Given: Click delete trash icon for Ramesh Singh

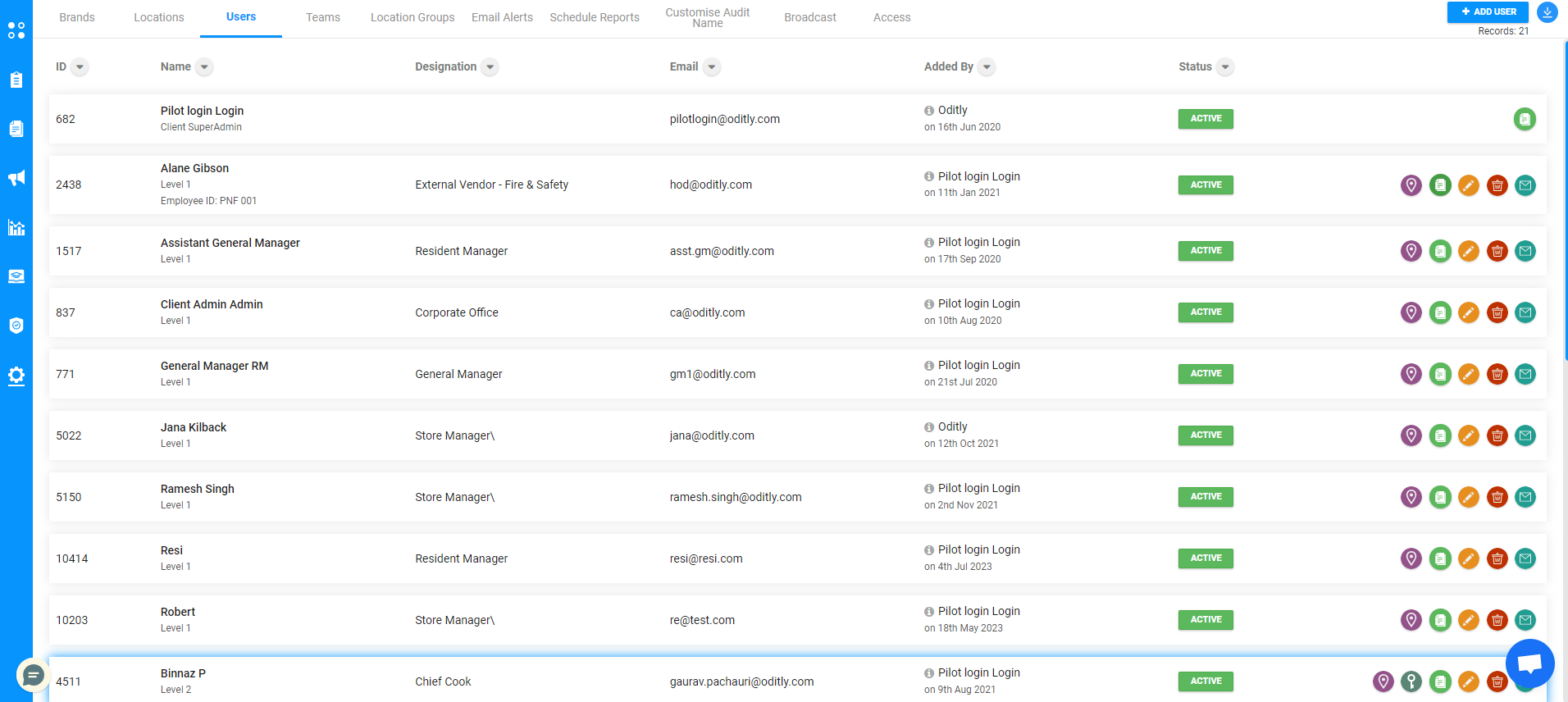Looking at the screenshot, I should click(x=1497, y=497).
